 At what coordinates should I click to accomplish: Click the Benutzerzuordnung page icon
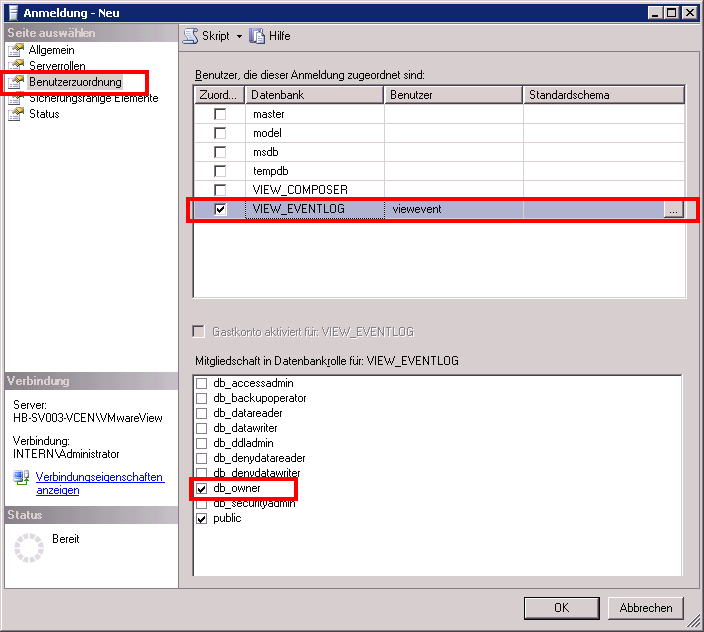coord(15,82)
